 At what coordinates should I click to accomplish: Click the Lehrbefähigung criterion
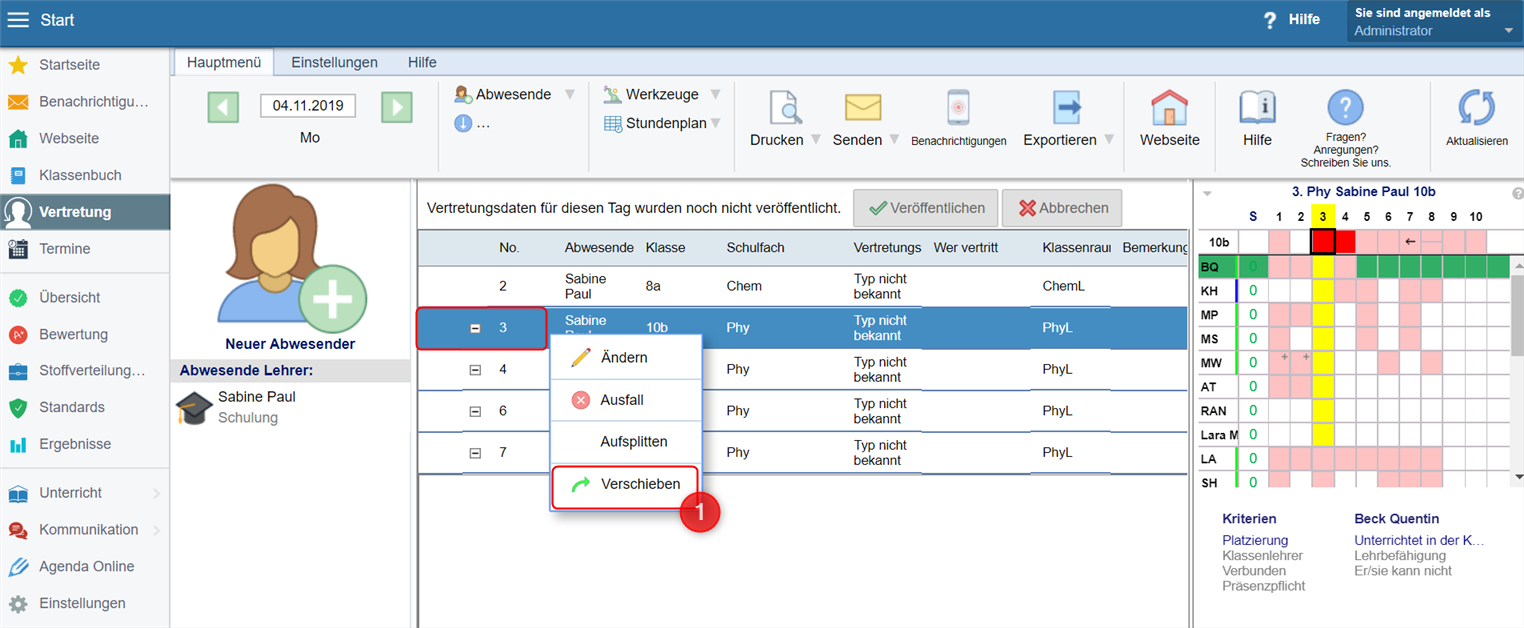pyautogui.click(x=1400, y=556)
